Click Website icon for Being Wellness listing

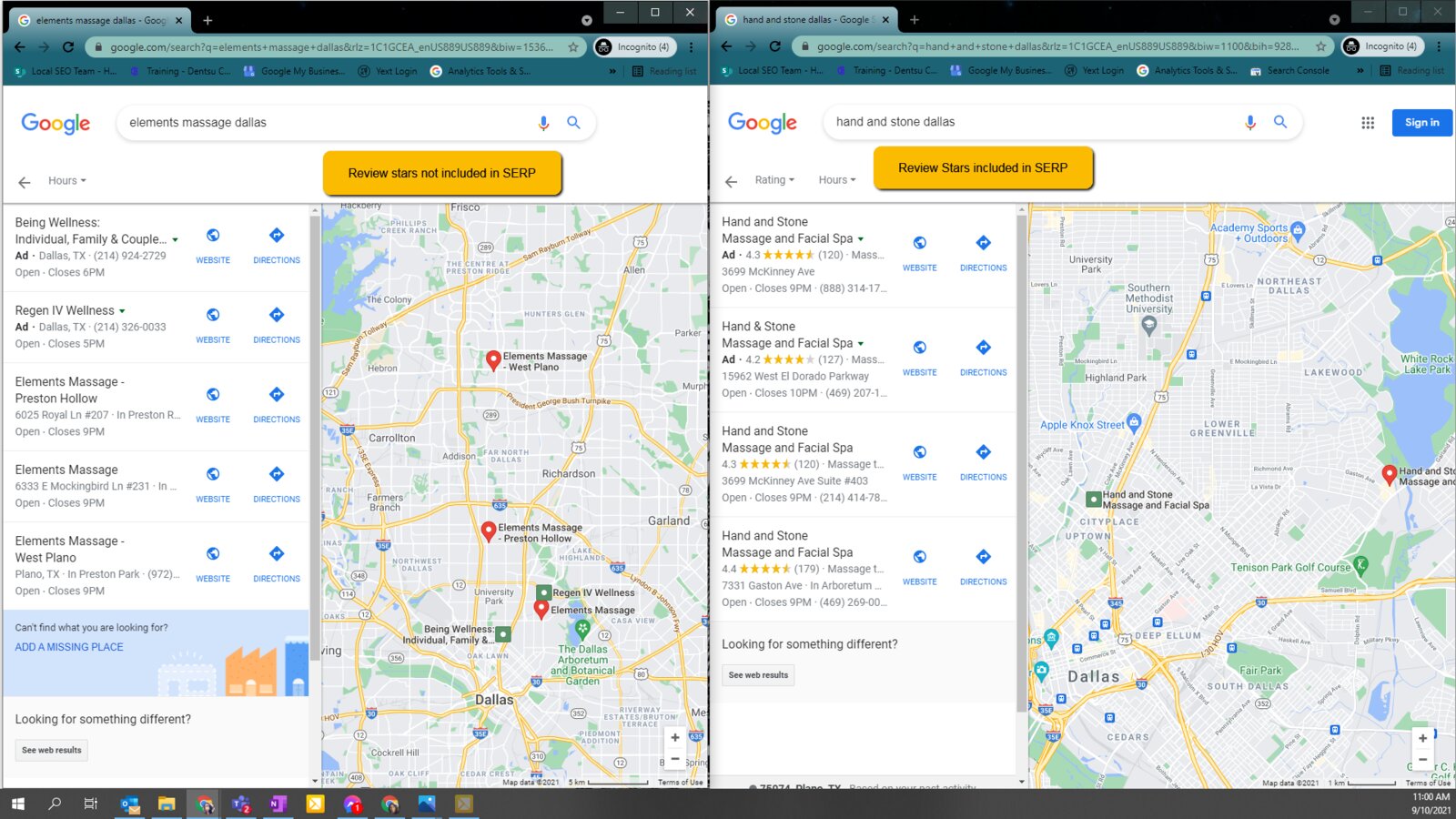point(213,236)
